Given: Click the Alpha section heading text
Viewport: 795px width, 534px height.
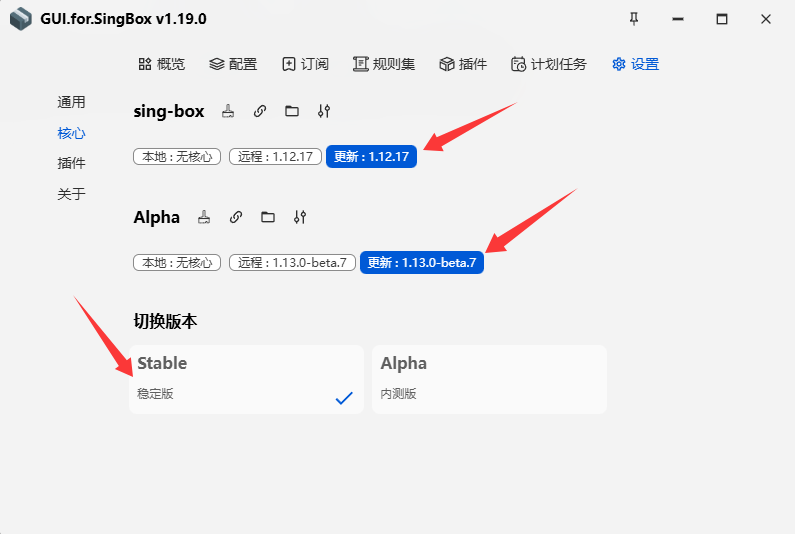Looking at the screenshot, I should pyautogui.click(x=157, y=217).
